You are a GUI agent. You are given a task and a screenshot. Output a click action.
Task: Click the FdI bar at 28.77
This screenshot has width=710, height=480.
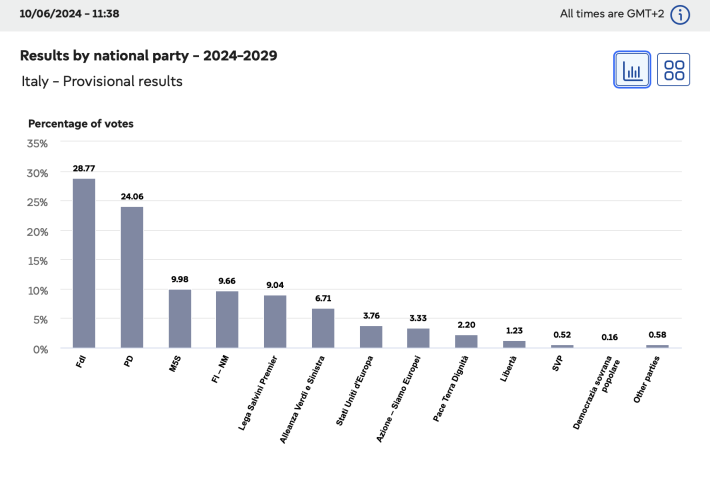(84, 263)
